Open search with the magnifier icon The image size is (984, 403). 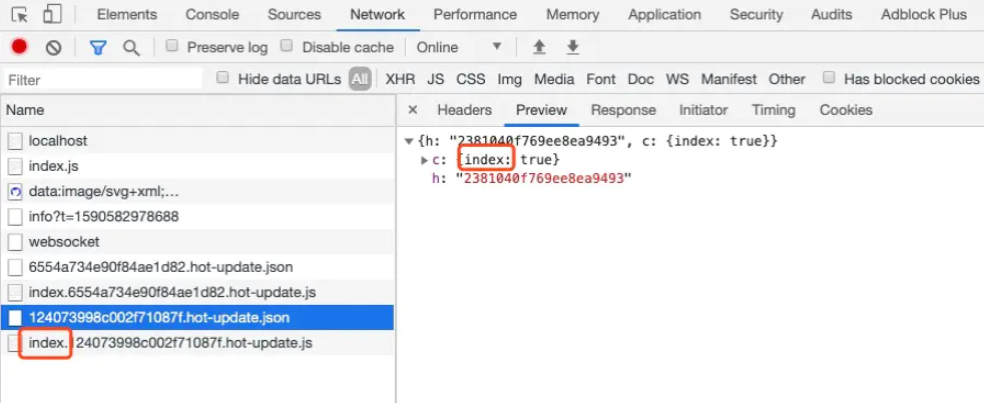click(x=131, y=48)
